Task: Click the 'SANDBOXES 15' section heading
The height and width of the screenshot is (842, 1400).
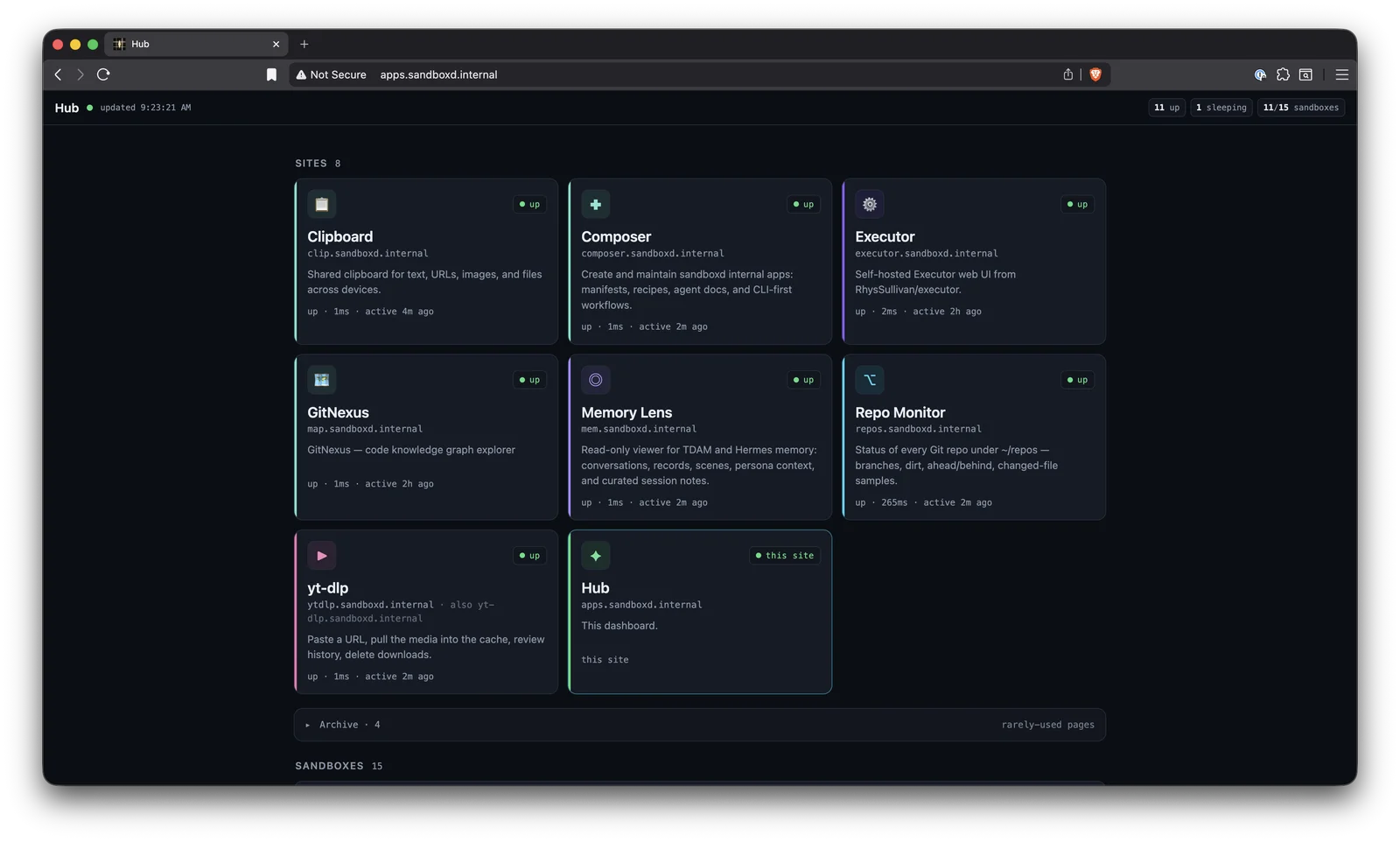Action: [x=339, y=766]
